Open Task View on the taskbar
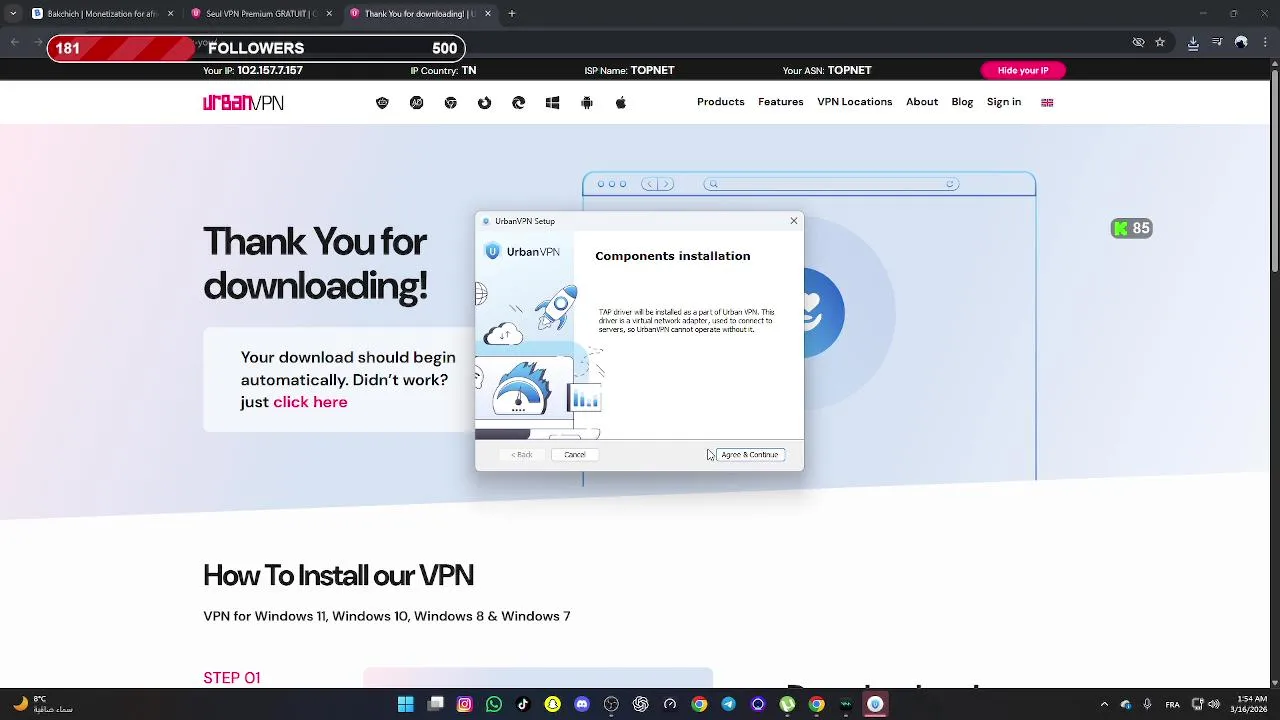This screenshot has height=720, width=1280. coord(436,705)
